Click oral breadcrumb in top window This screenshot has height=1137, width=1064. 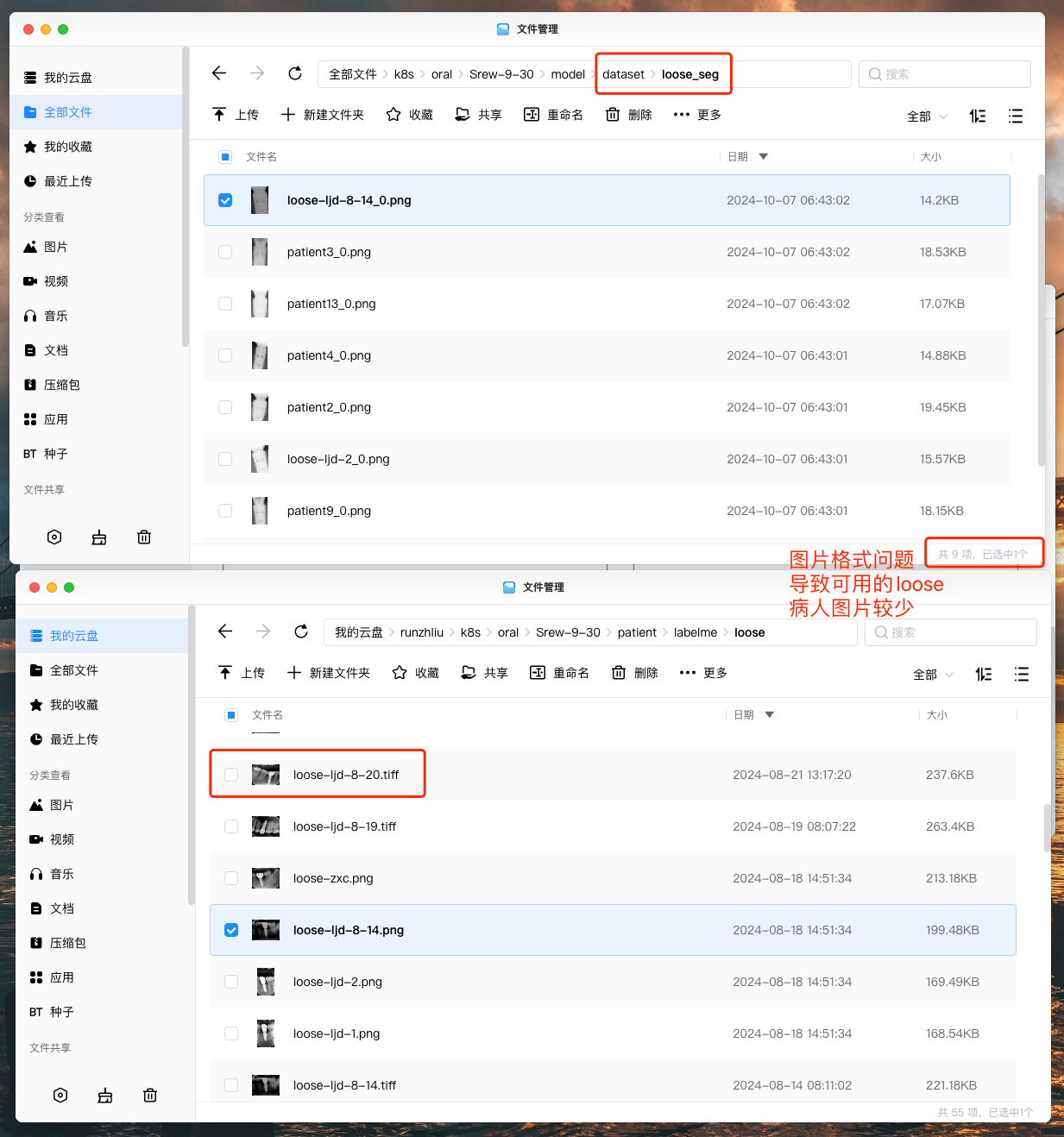[x=442, y=74]
